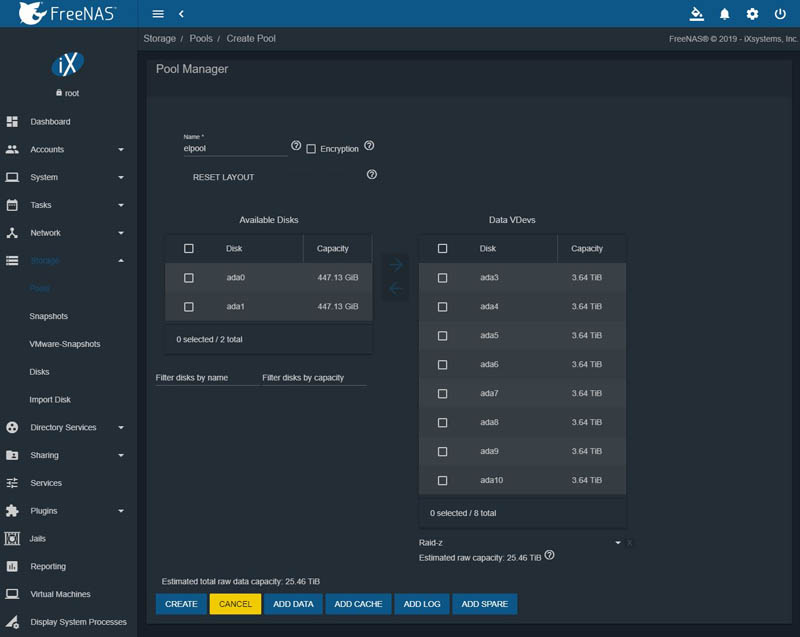Click the help icon next to pool name
The width and height of the screenshot is (800, 637).
pos(296,146)
